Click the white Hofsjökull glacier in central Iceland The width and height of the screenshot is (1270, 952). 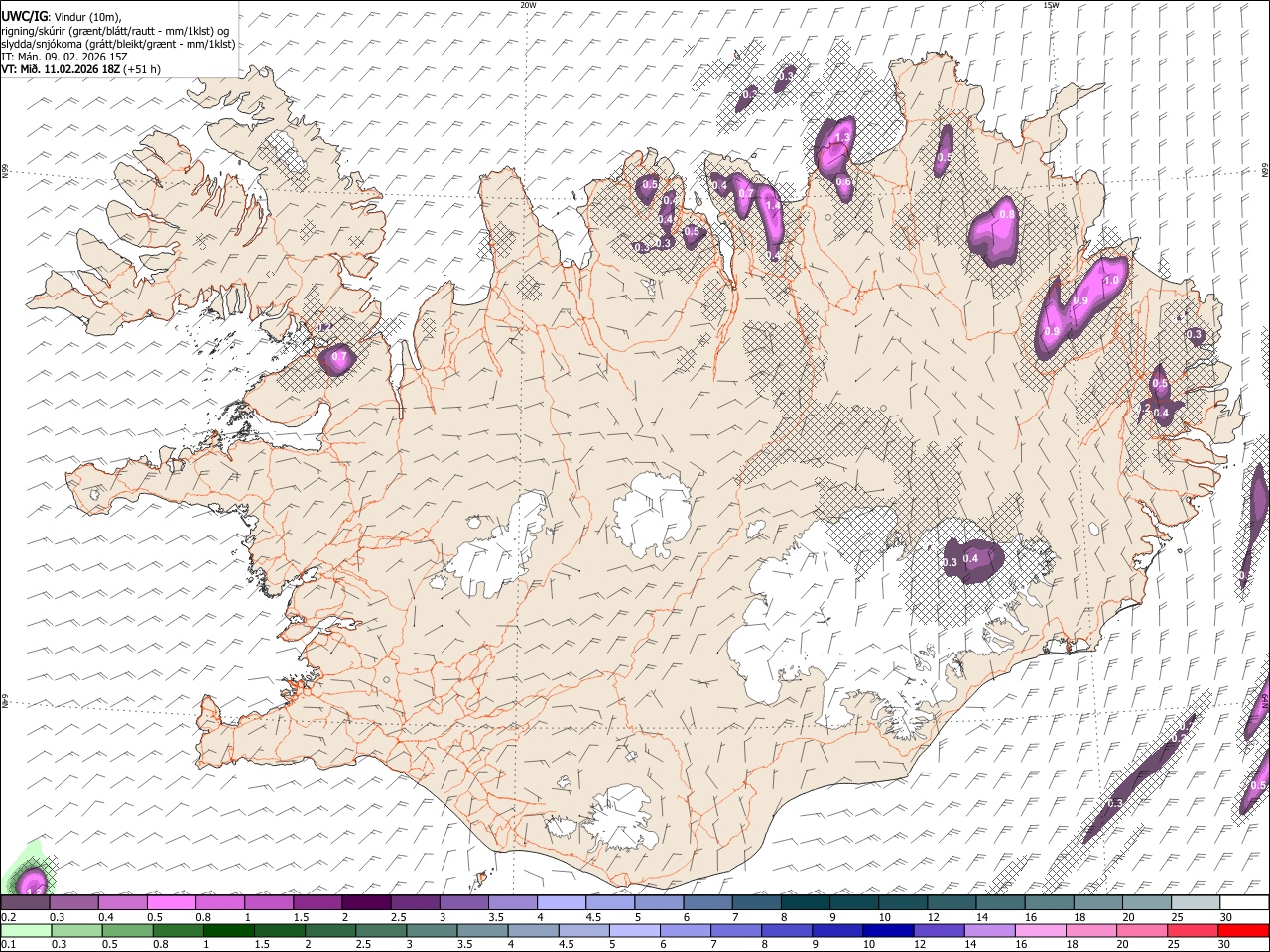pos(652,514)
